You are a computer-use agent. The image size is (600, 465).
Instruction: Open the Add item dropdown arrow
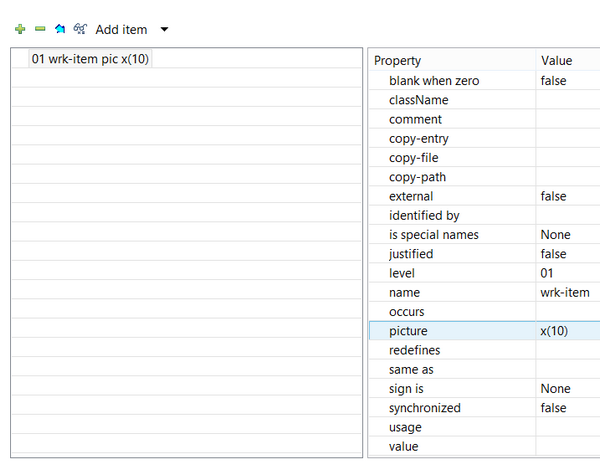[x=164, y=30]
